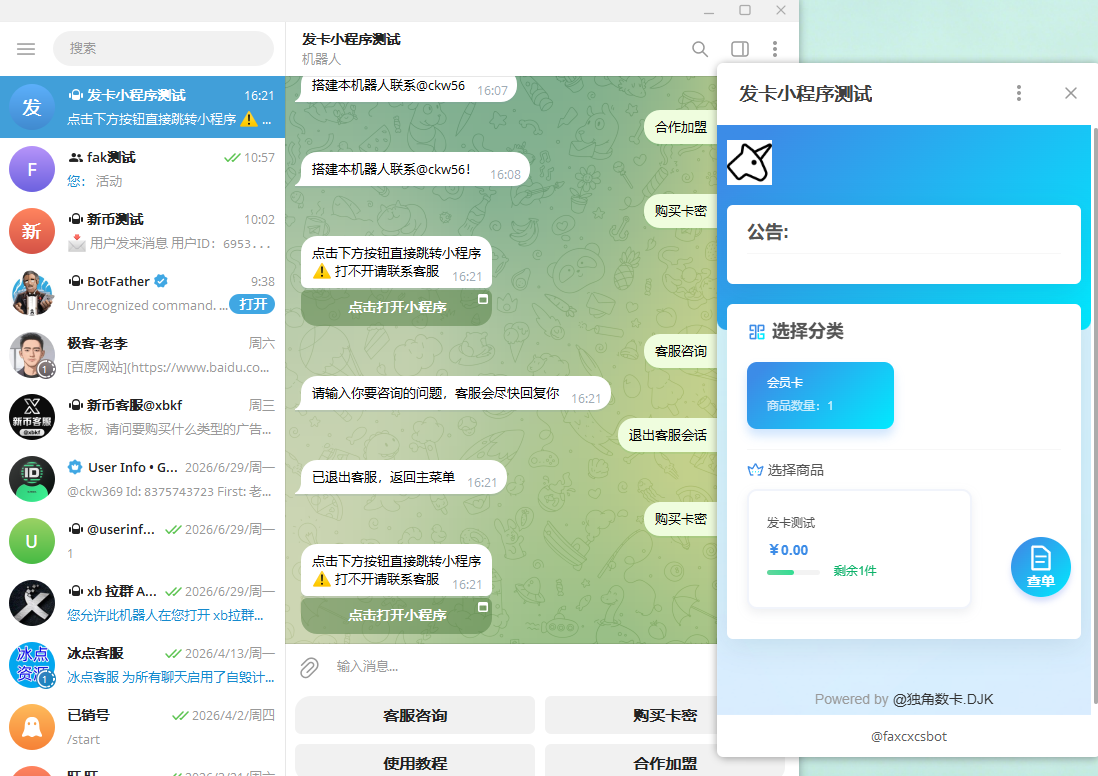1098x776 pixels.
Task: Open the 新币测试 bot chat
Action: click(x=143, y=231)
